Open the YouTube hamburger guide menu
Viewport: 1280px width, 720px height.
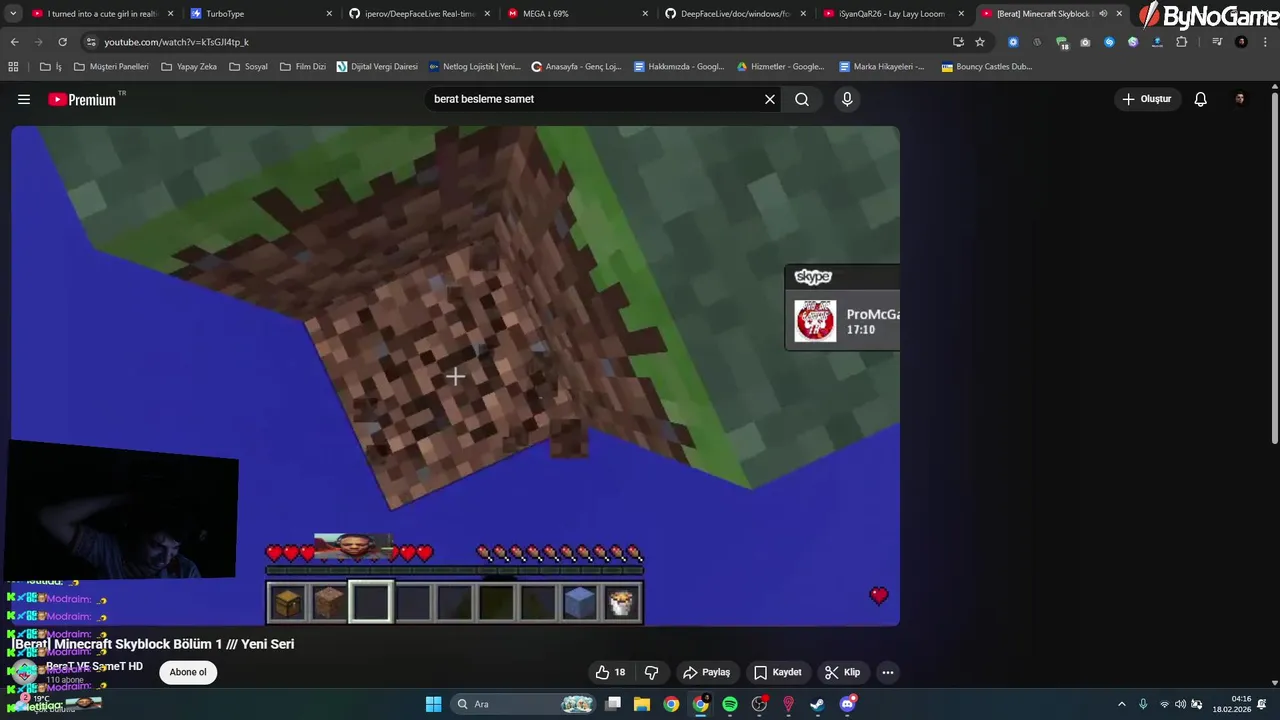coord(24,99)
